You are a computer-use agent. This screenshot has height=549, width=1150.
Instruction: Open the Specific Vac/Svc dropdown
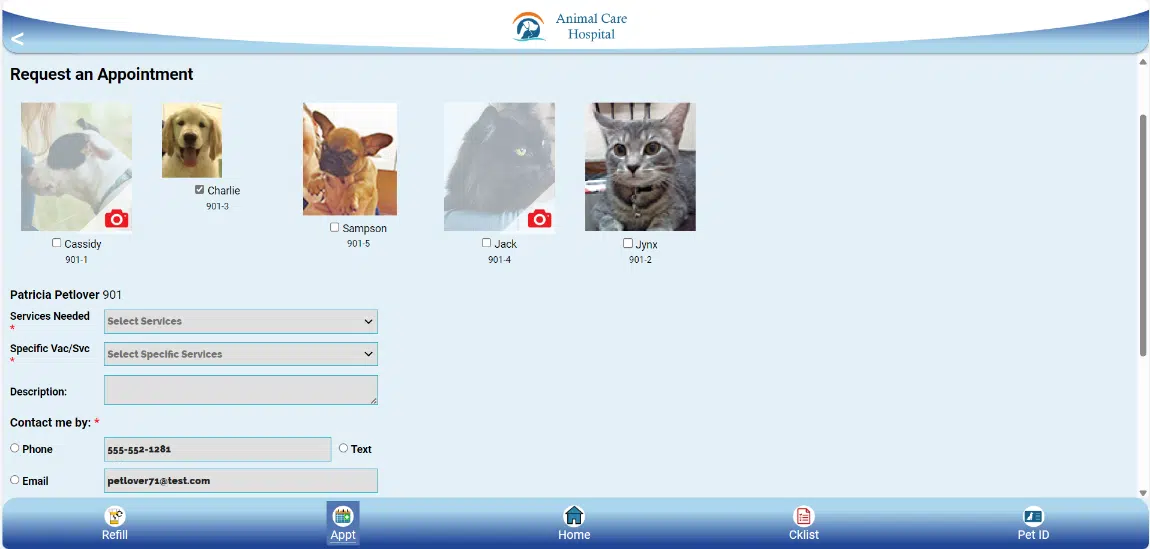(x=241, y=354)
